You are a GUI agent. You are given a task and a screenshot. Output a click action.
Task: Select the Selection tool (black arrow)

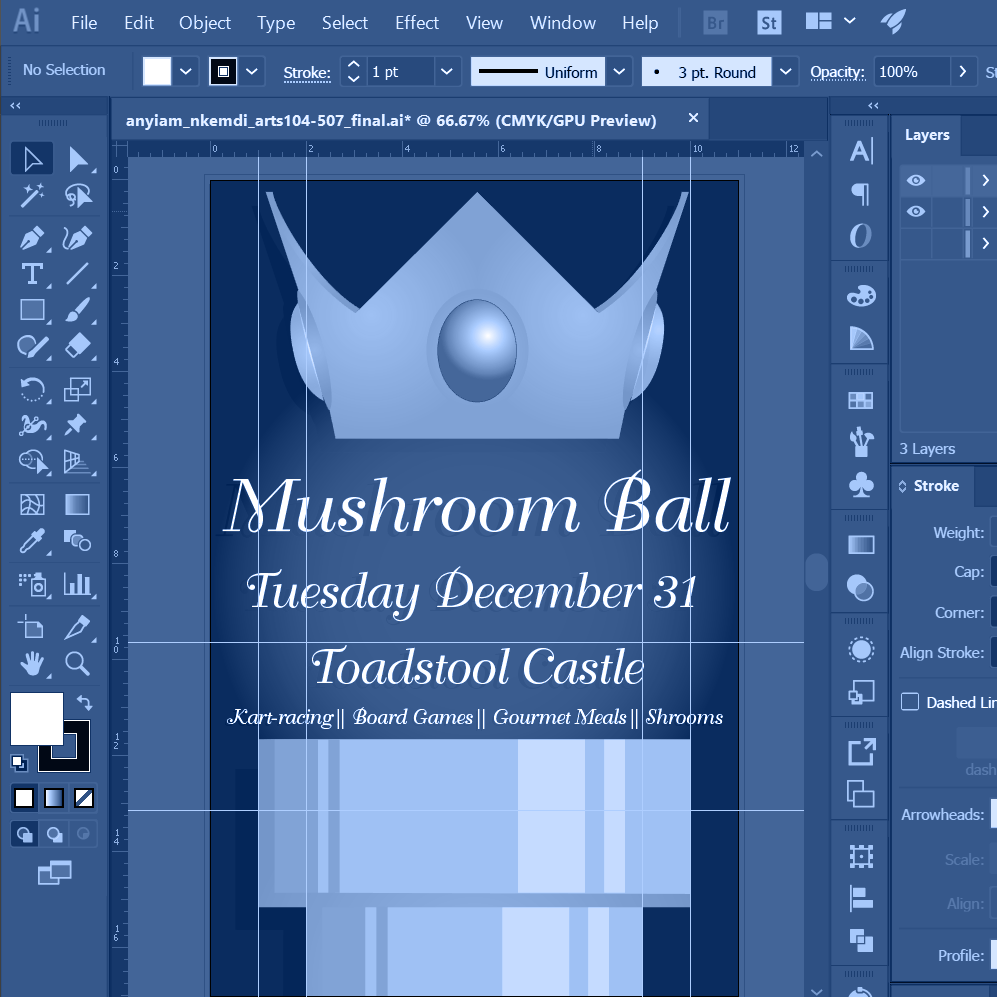tap(32, 158)
